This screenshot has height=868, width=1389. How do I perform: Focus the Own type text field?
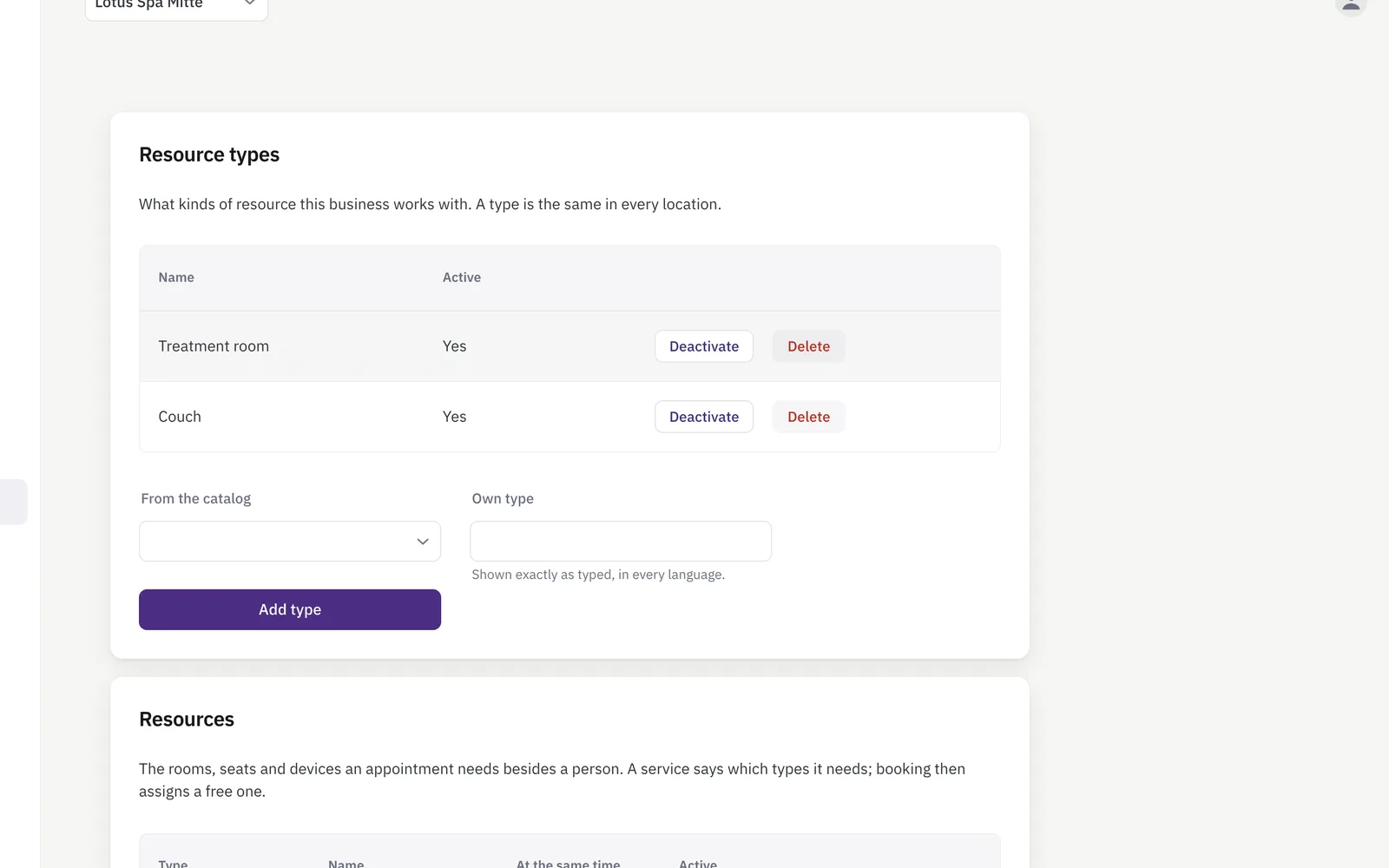tap(621, 541)
